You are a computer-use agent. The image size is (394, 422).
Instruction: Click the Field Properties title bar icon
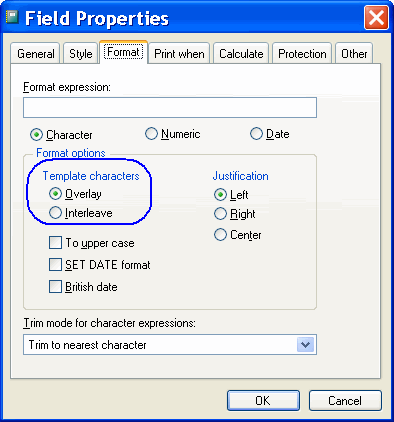(x=12, y=17)
